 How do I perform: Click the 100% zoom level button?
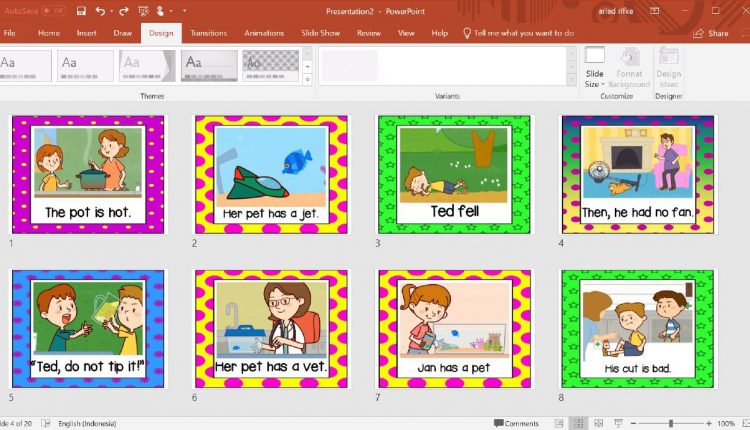tap(726, 423)
